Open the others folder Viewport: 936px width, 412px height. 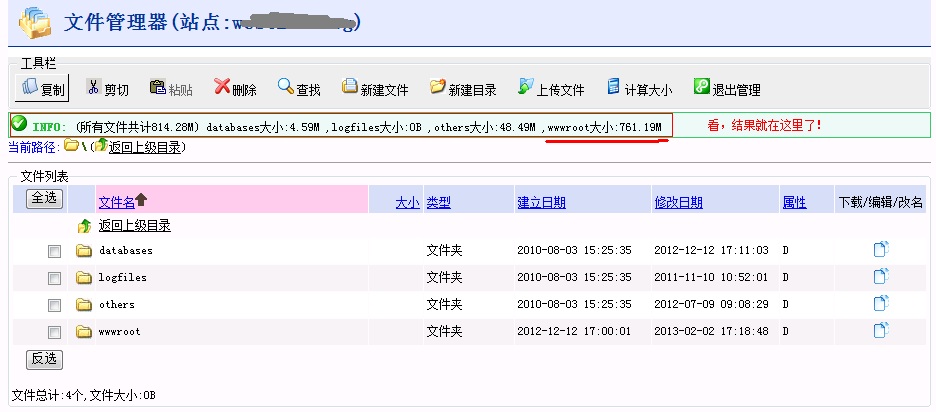pos(116,304)
